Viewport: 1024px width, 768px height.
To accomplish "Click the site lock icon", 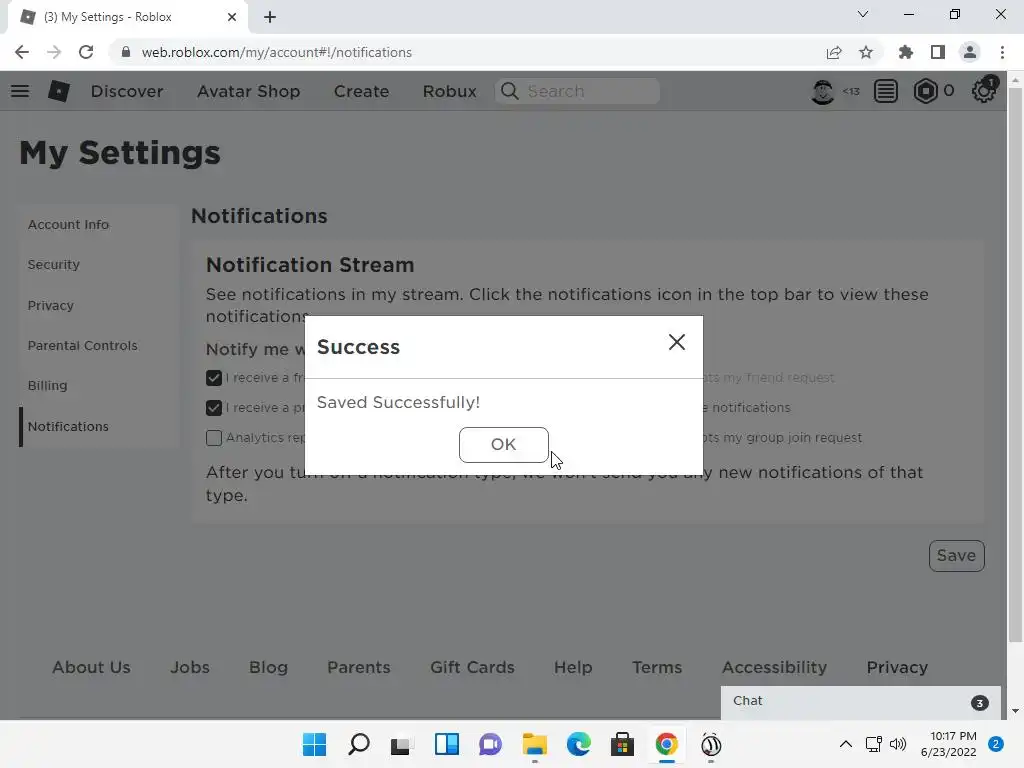I will coord(126,52).
